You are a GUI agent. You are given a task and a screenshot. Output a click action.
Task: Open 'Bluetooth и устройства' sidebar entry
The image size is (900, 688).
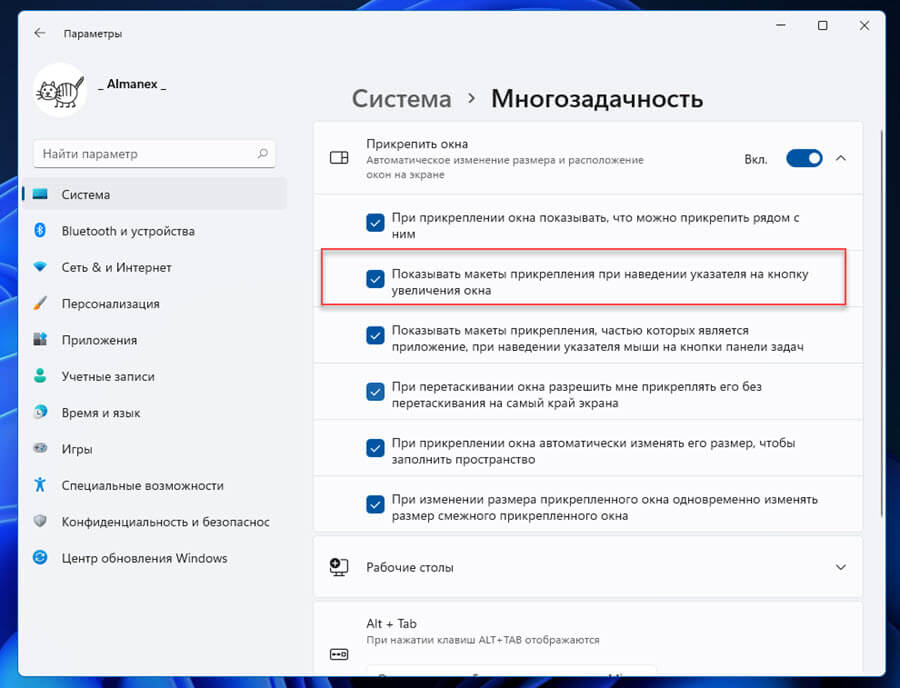point(155,231)
